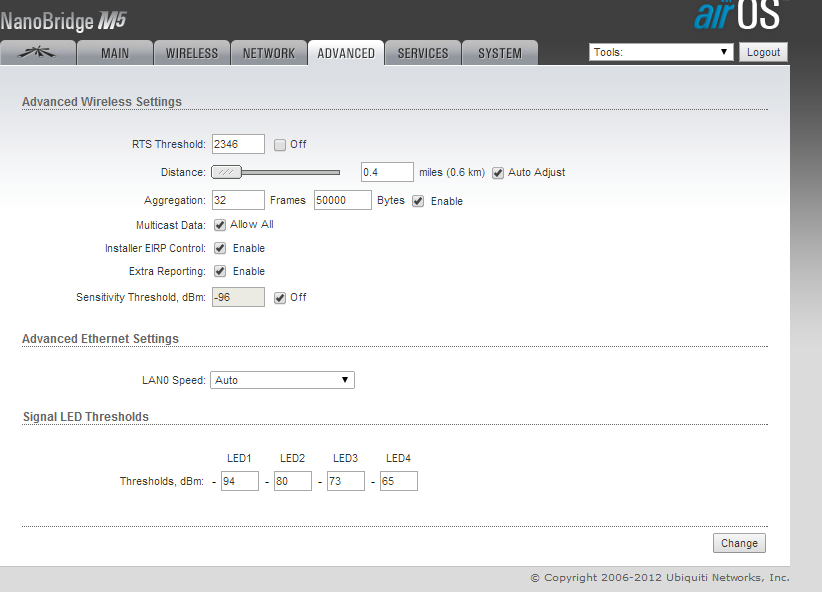822x592 pixels.
Task: Open the Ubiquiti logo tab
Action: coord(37,53)
